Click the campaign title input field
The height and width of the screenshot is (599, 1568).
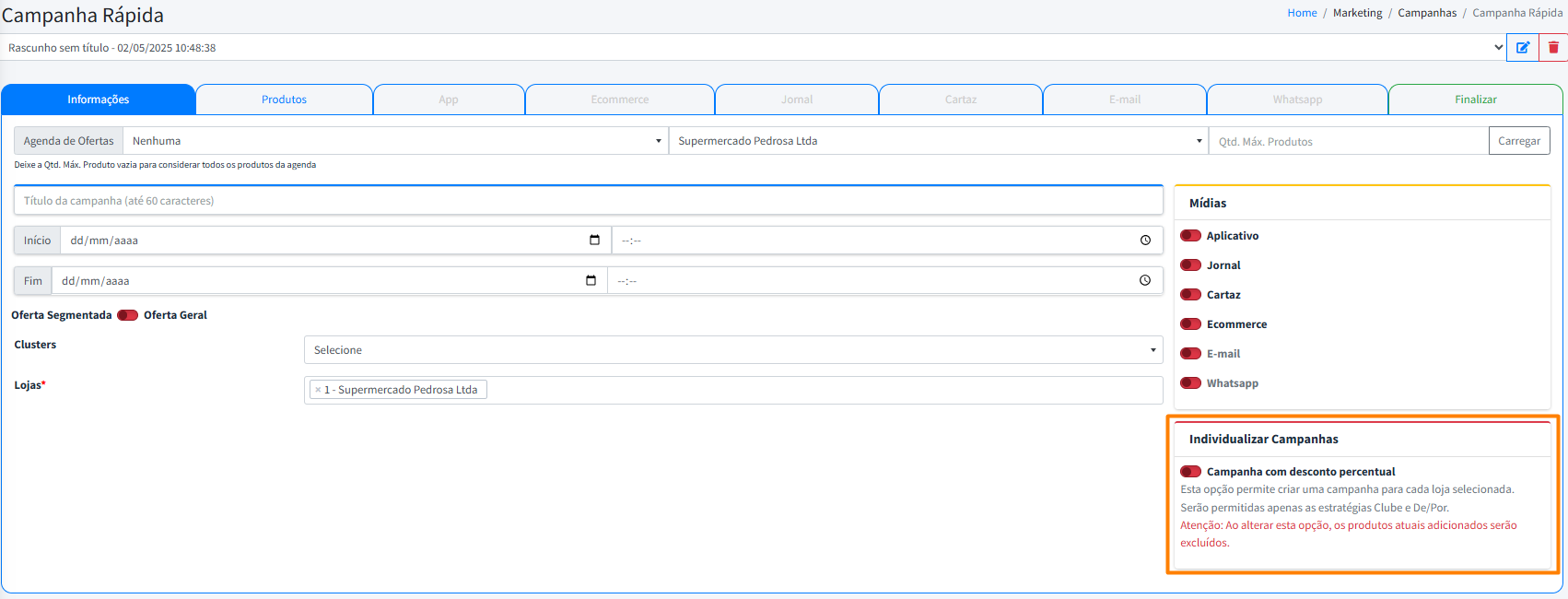coord(588,201)
